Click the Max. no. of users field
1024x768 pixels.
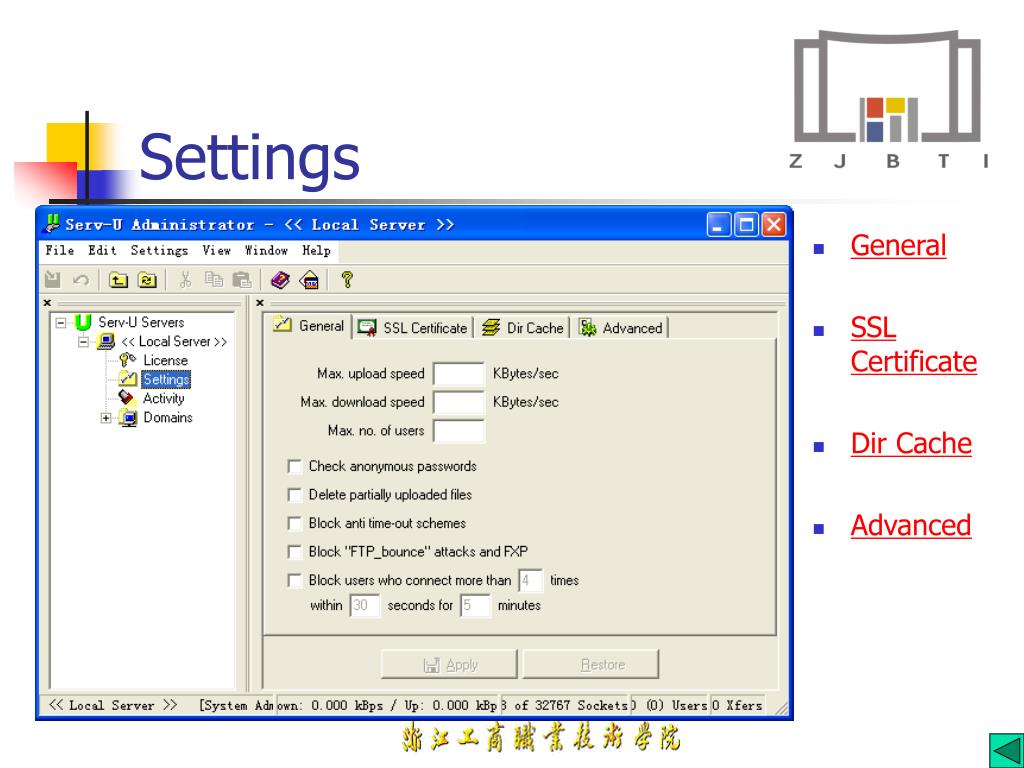pyautogui.click(x=459, y=431)
